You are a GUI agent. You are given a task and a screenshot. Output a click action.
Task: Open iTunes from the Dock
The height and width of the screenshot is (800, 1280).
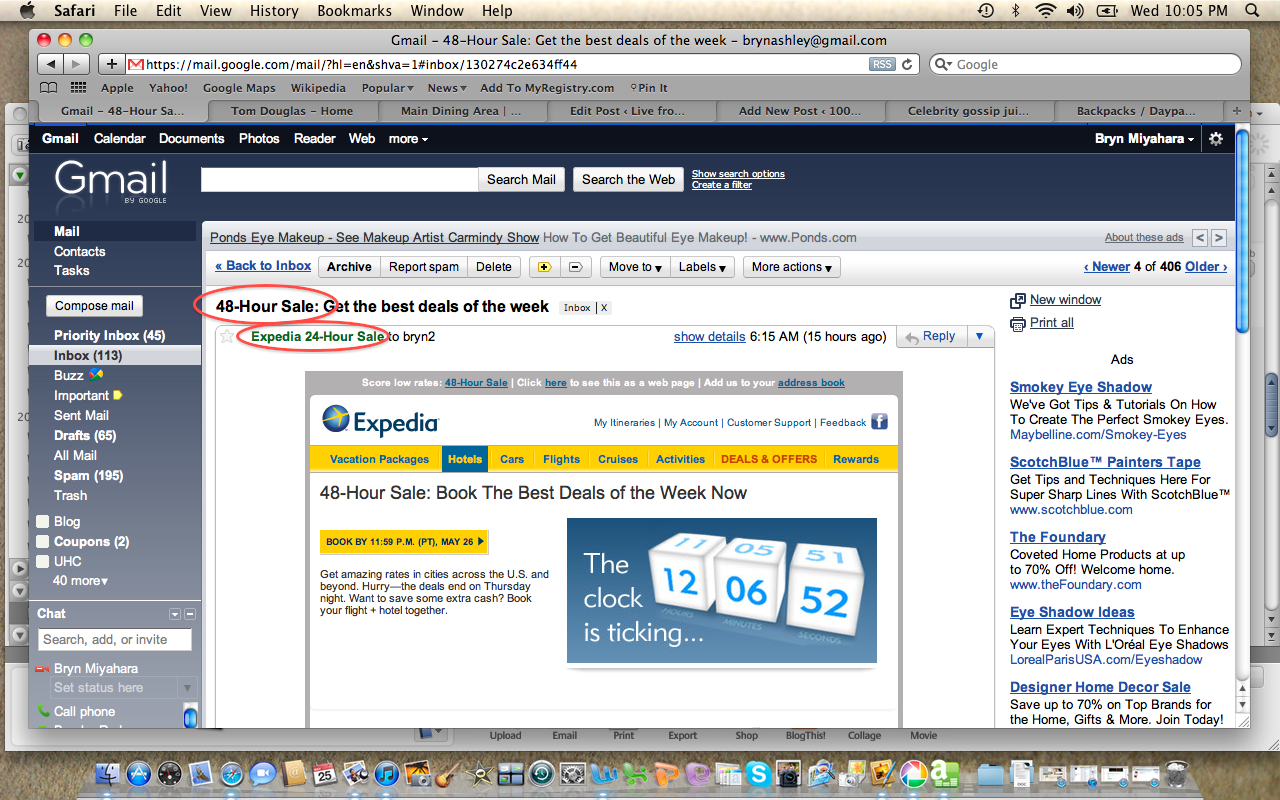(386, 773)
